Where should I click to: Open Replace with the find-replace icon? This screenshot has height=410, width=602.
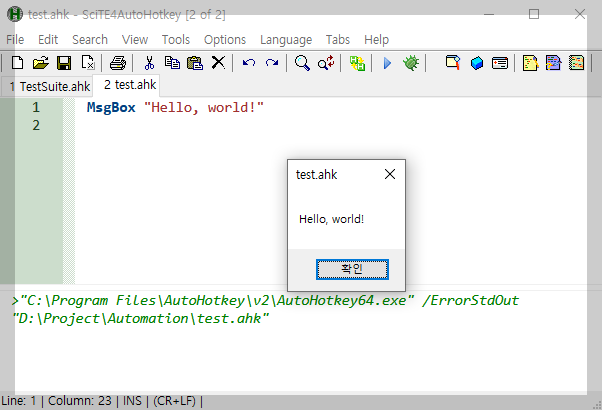click(x=326, y=63)
